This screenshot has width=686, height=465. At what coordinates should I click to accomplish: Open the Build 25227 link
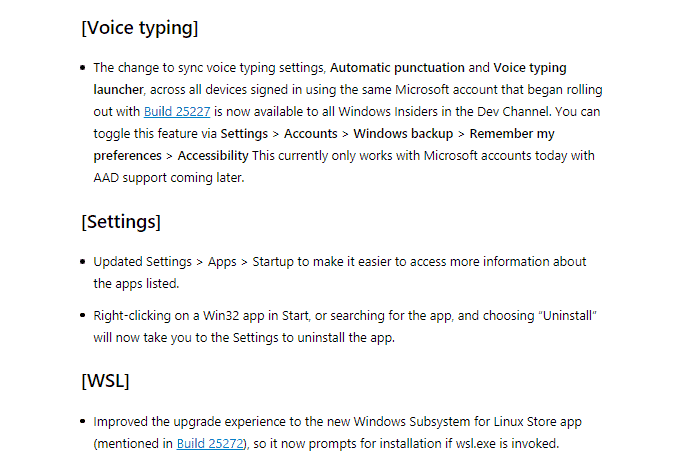(x=177, y=112)
